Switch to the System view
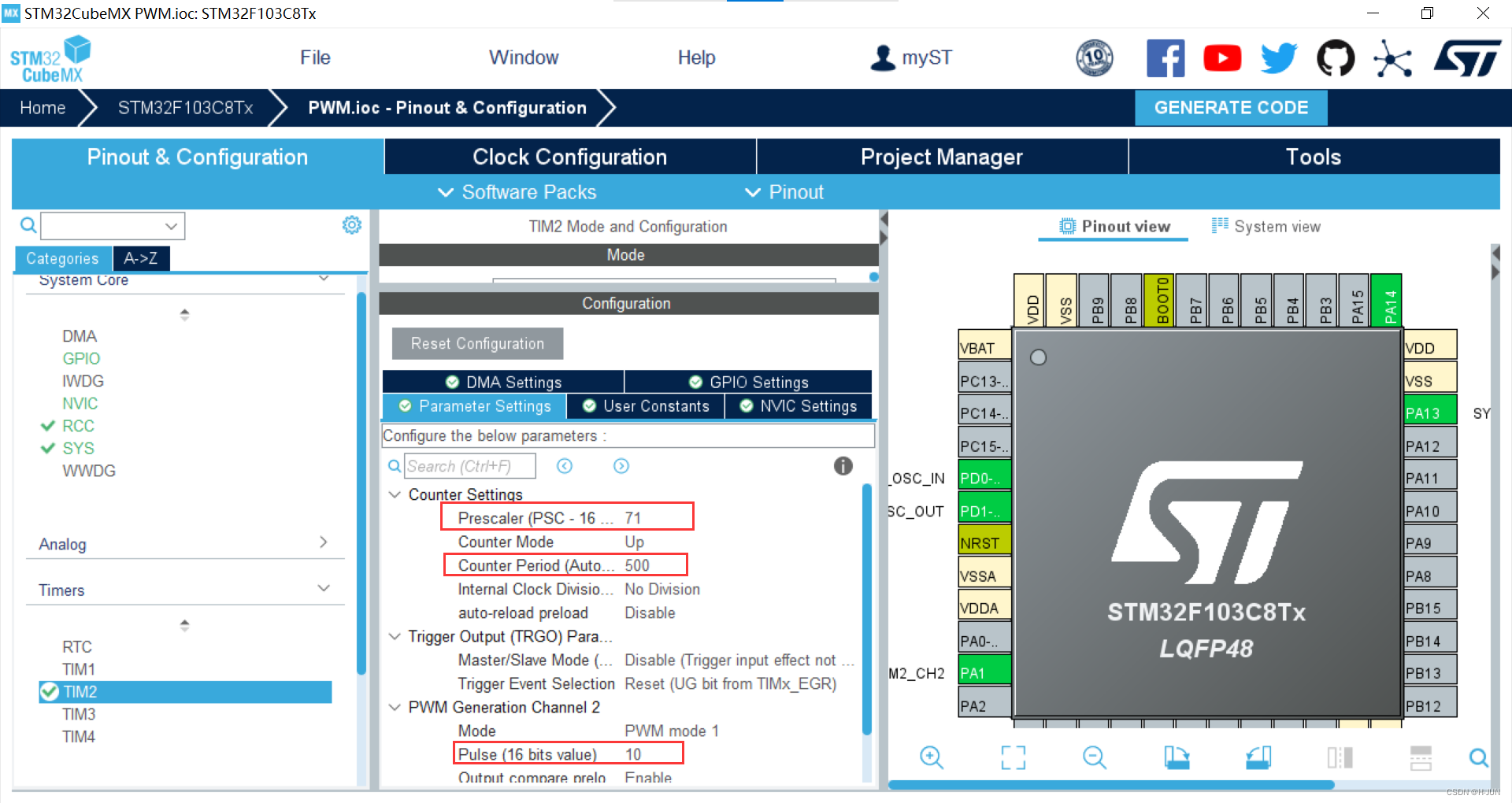The image size is (1512, 803). [x=1266, y=227]
